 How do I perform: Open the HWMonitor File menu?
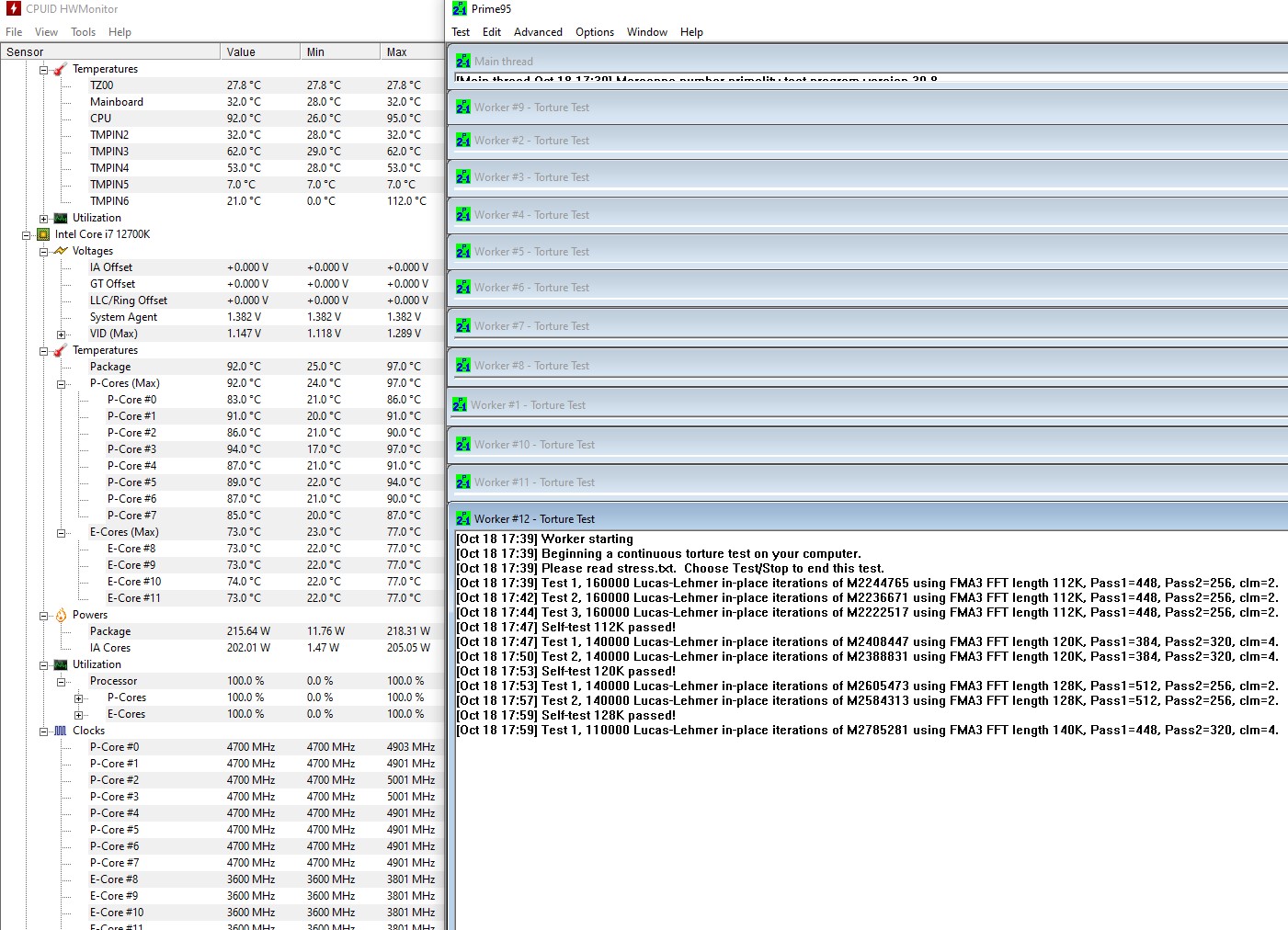click(14, 32)
